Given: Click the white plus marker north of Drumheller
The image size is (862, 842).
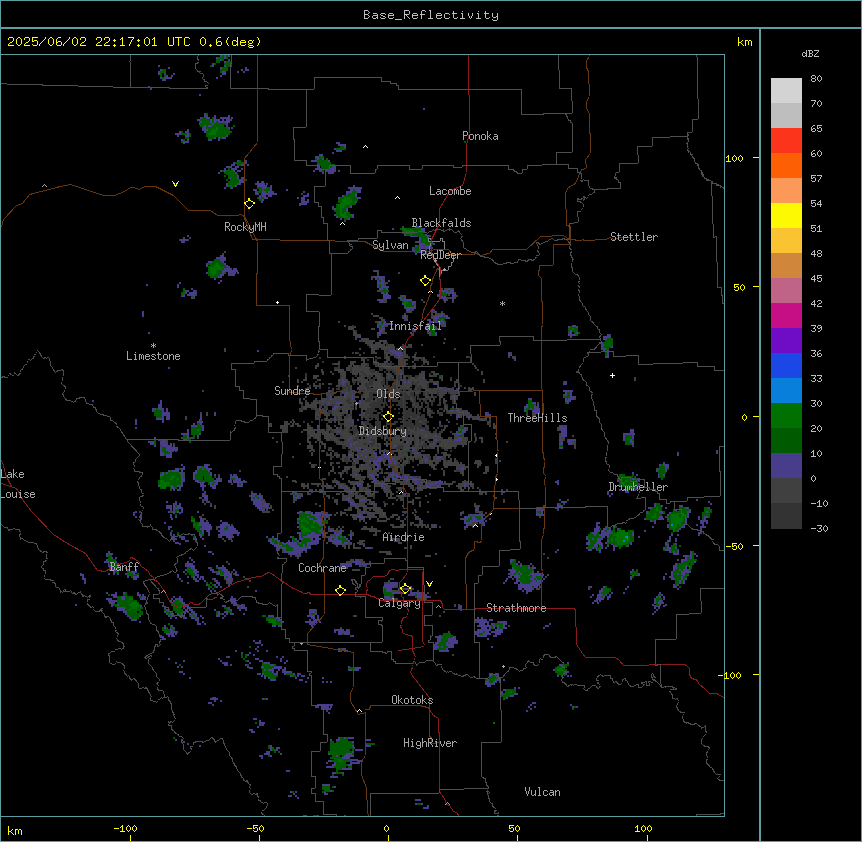Looking at the screenshot, I should [612, 375].
